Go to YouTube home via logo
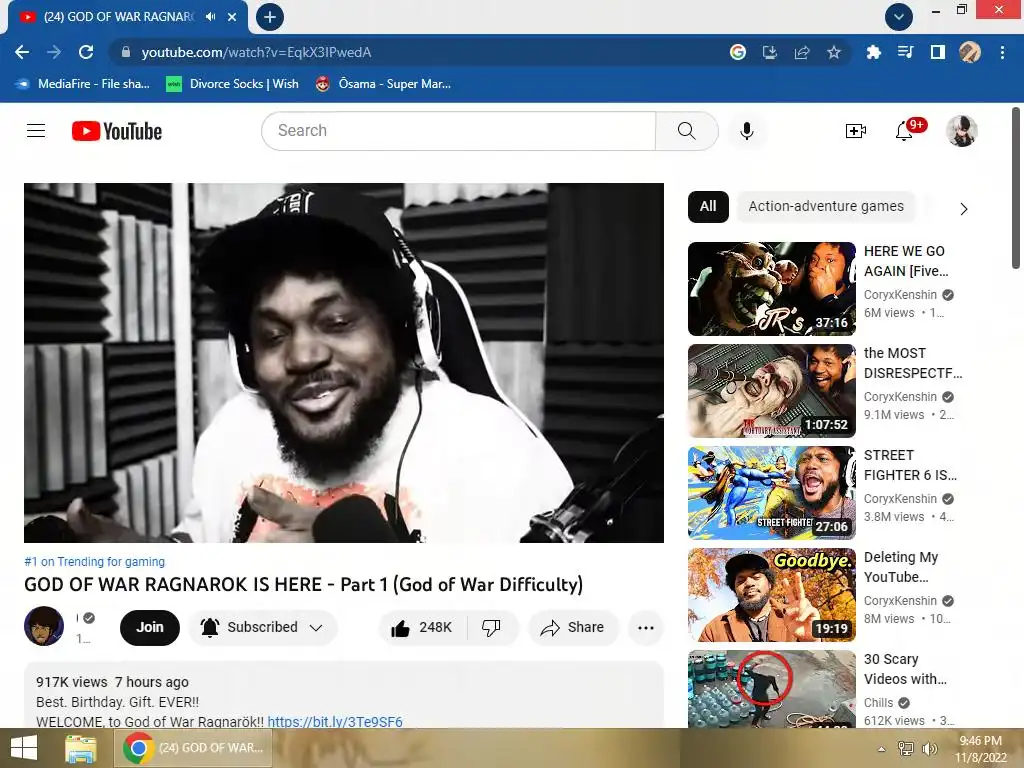This screenshot has width=1024, height=768. pyautogui.click(x=117, y=131)
